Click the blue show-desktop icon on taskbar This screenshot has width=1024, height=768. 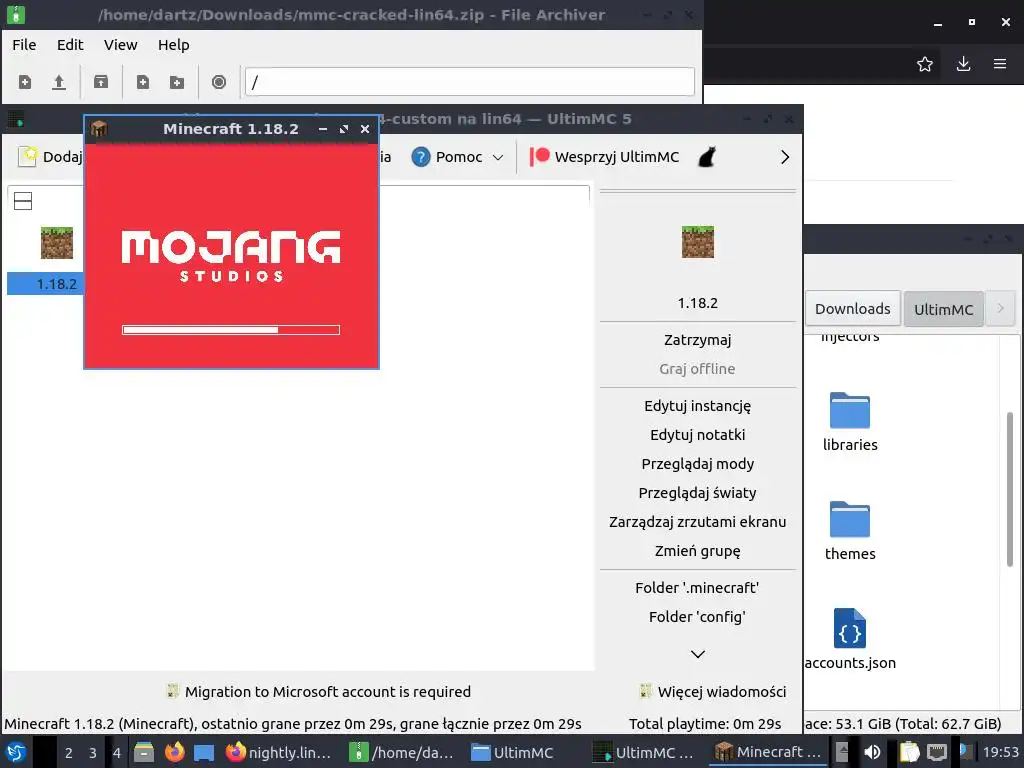(x=204, y=753)
